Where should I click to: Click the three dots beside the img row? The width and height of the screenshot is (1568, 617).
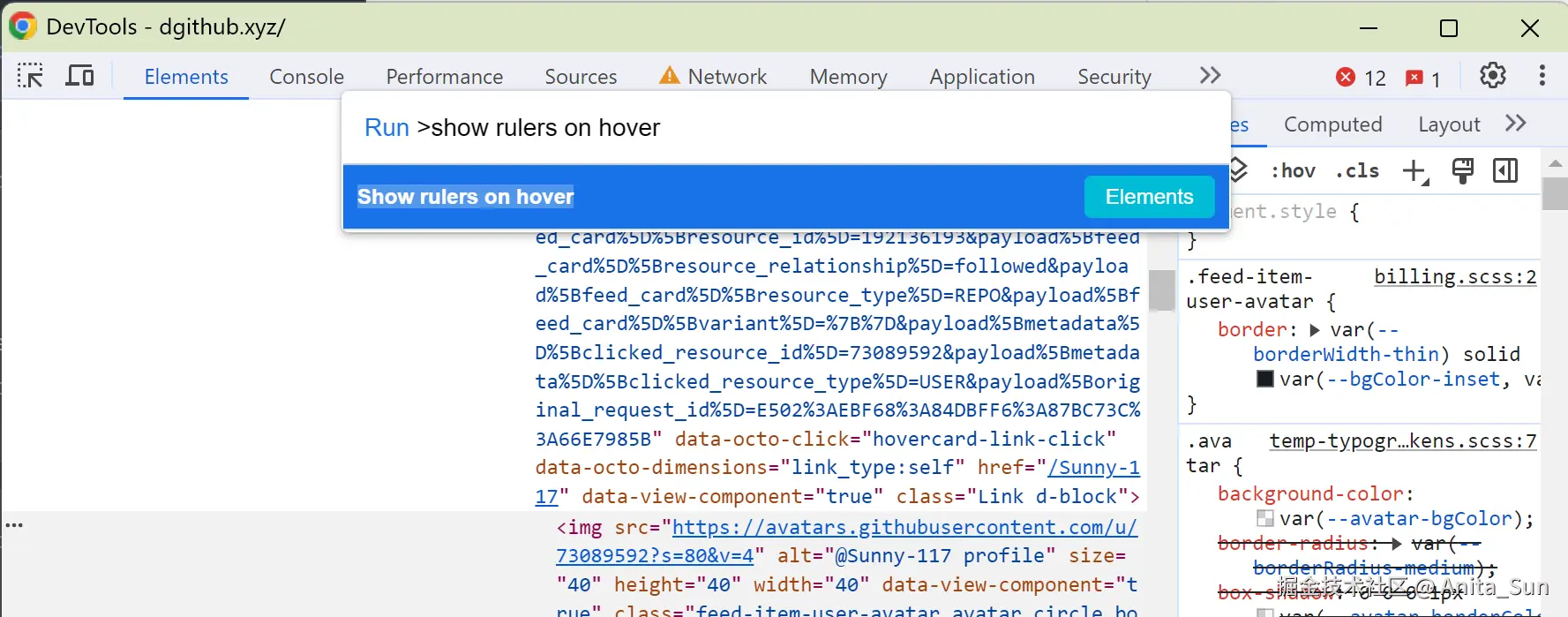[14, 525]
